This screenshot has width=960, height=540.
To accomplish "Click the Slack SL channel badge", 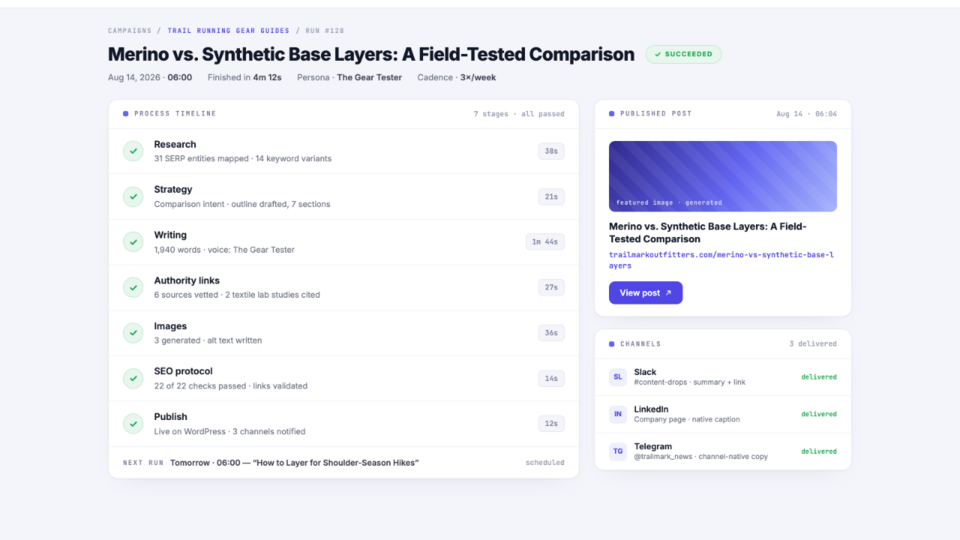I will (x=618, y=377).
